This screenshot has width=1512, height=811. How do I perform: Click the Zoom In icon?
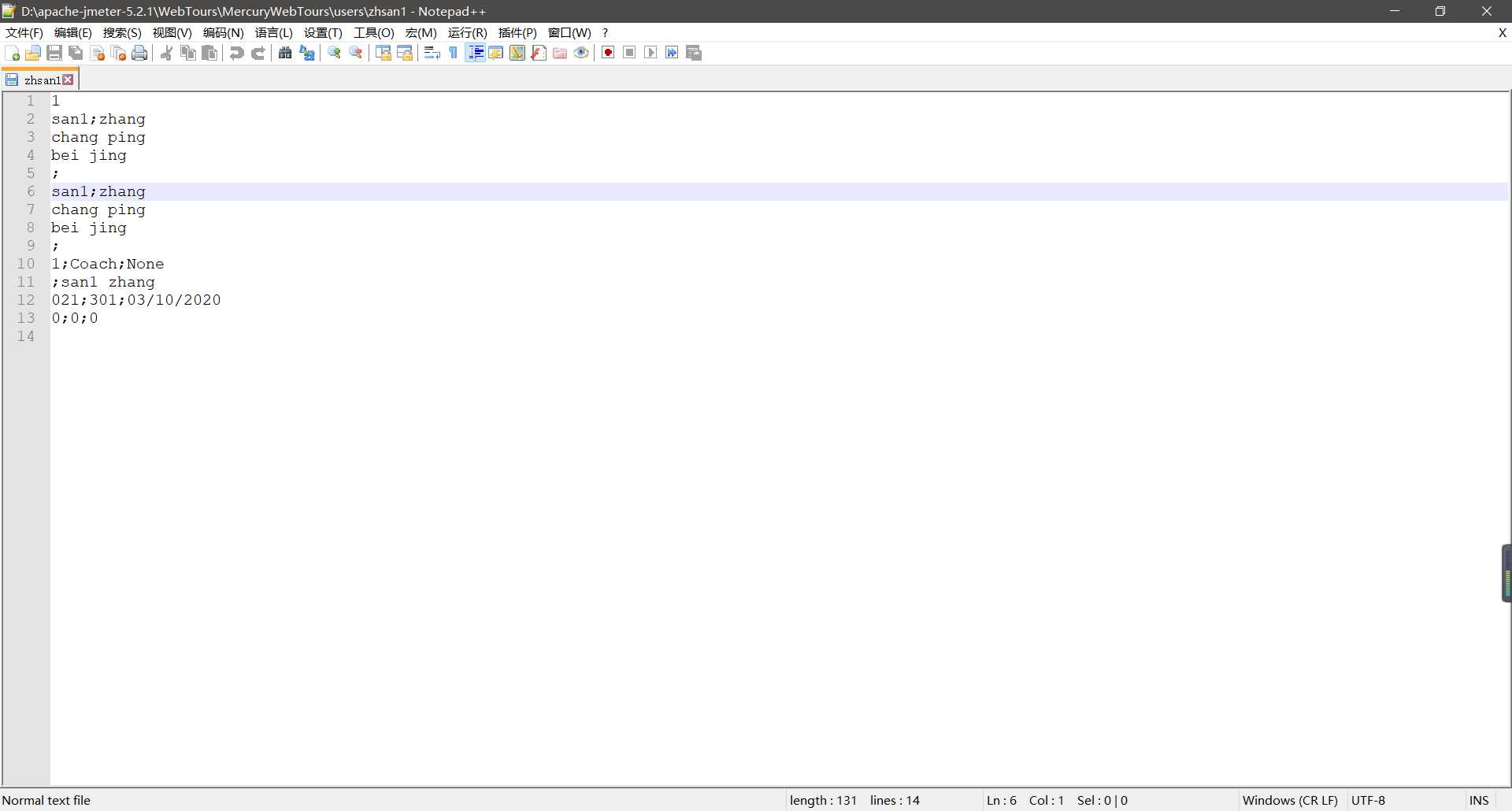click(335, 53)
